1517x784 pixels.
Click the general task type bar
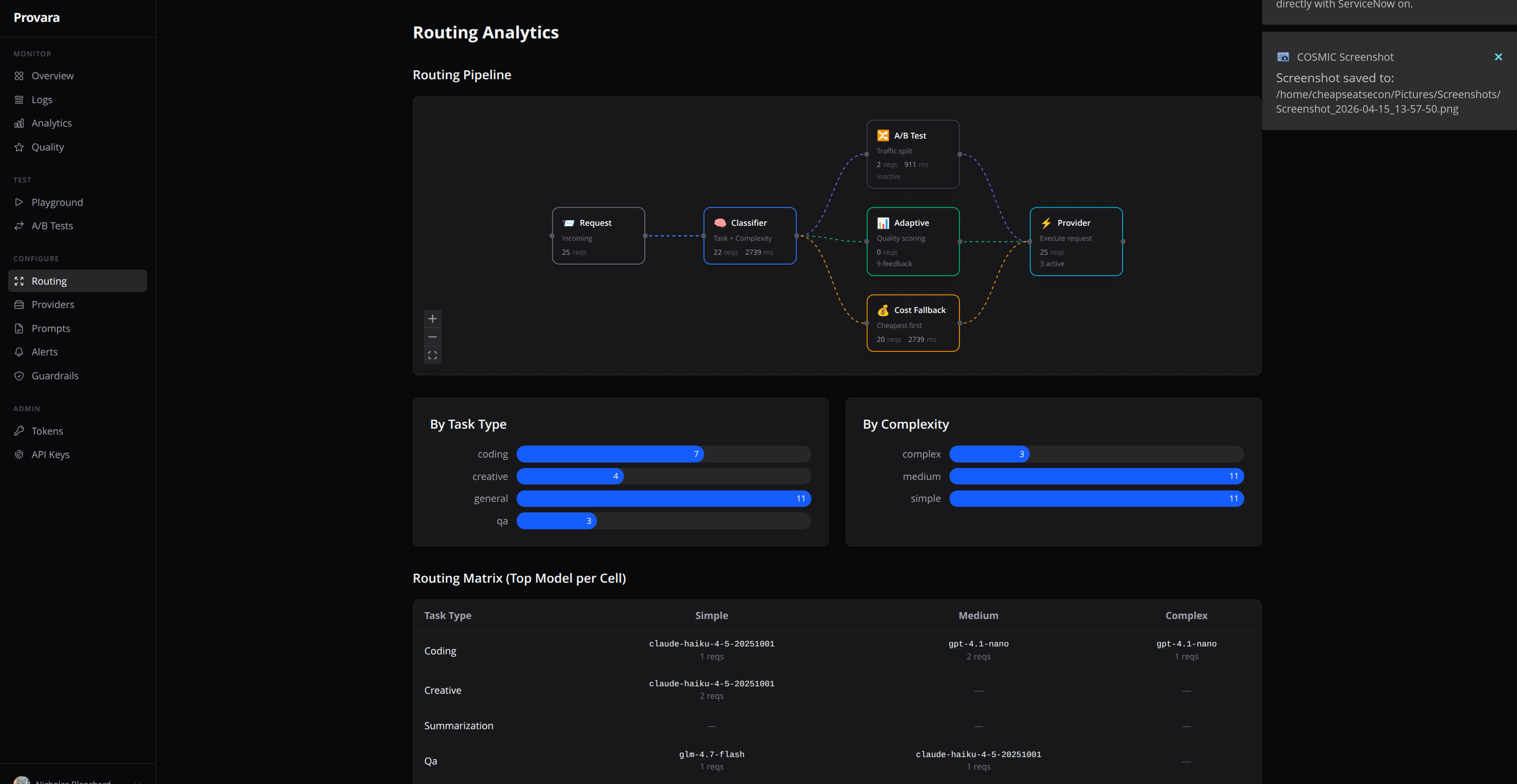(x=663, y=498)
